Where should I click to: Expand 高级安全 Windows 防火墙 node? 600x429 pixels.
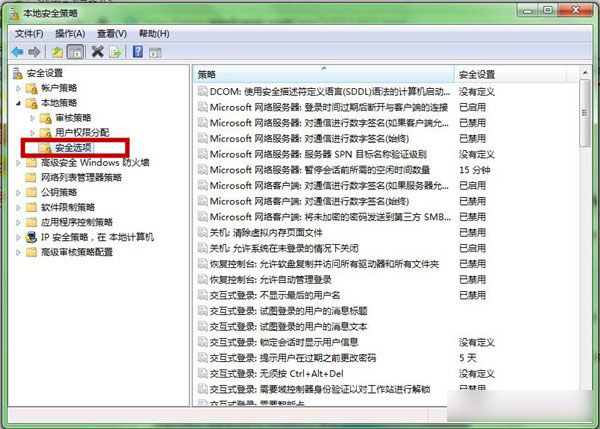tap(19, 163)
